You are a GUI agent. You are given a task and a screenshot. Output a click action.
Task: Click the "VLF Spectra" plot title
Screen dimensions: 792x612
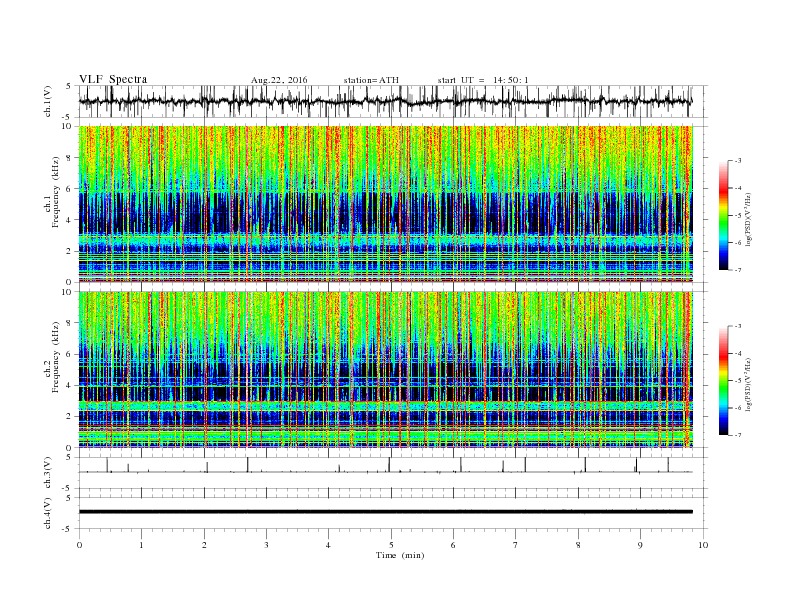(x=113, y=79)
